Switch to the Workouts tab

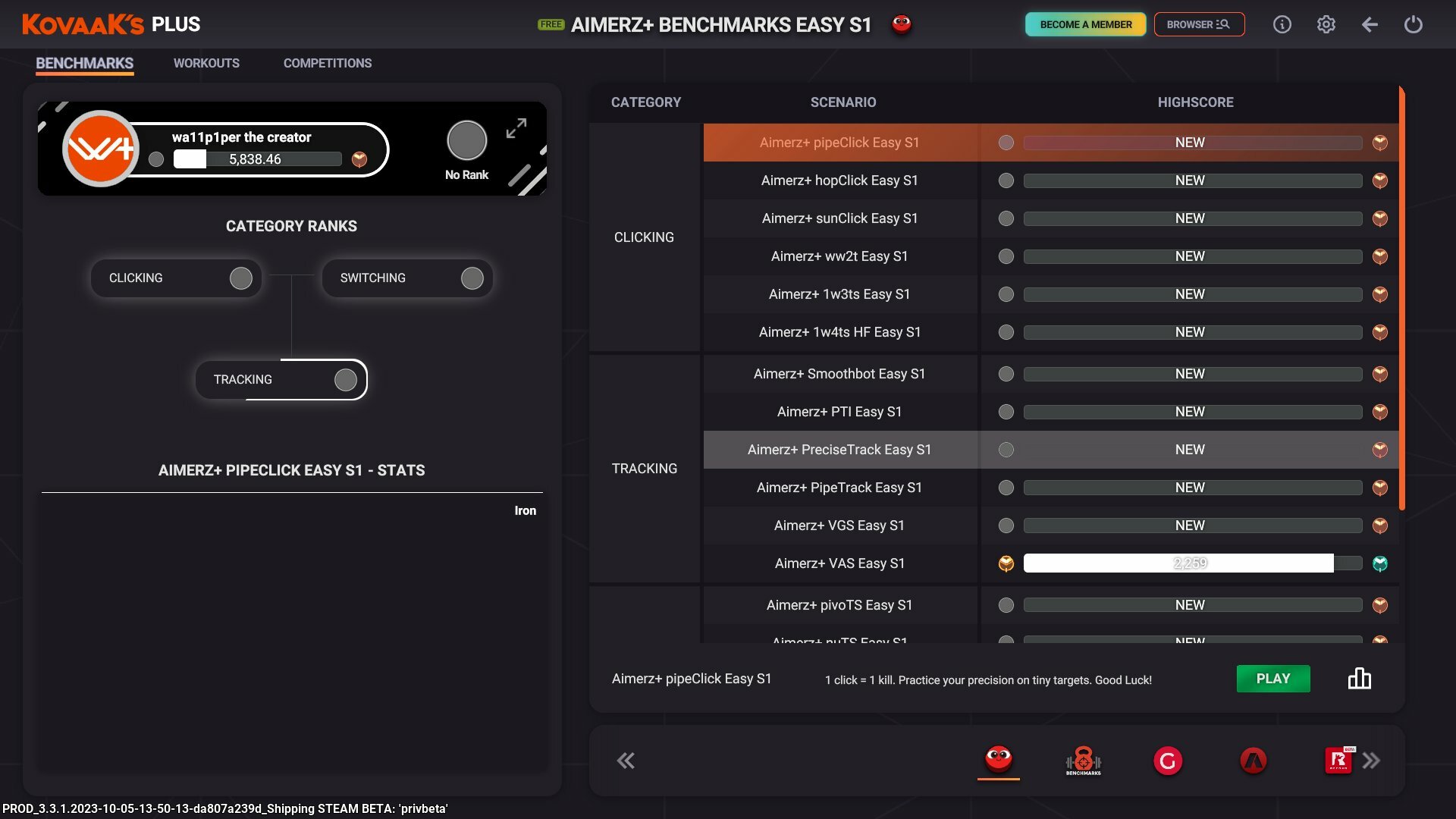[x=206, y=63]
